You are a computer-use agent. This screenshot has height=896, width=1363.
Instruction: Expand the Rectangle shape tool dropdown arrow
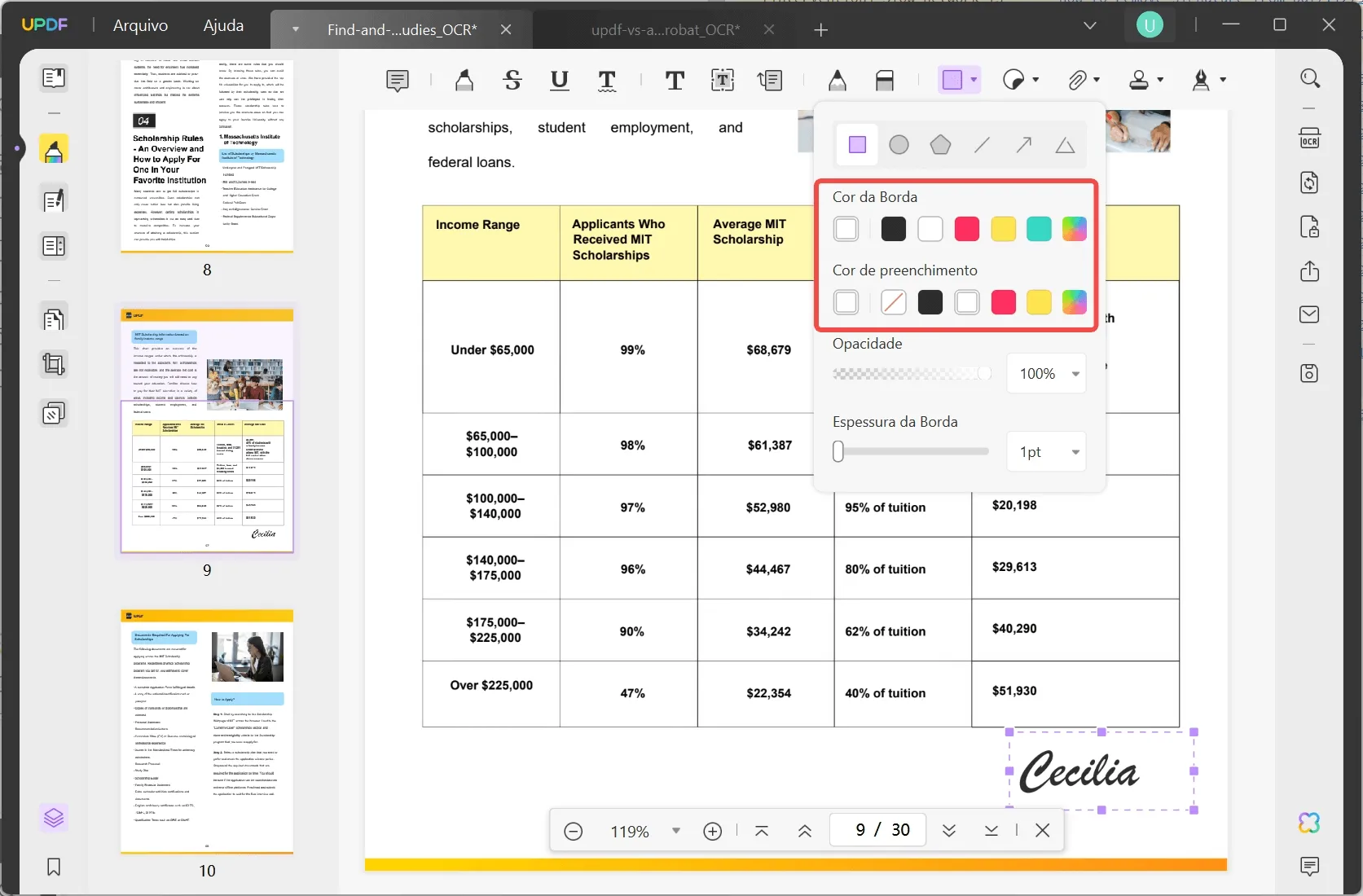(x=974, y=80)
